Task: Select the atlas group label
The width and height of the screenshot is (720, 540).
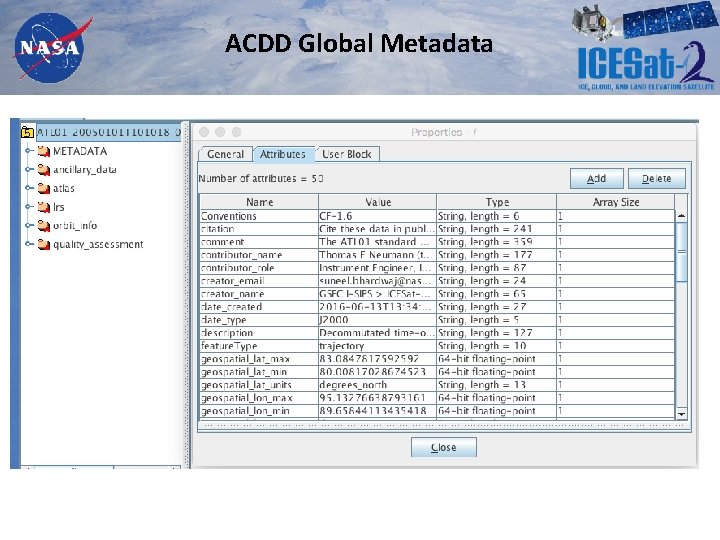Action: click(x=63, y=188)
